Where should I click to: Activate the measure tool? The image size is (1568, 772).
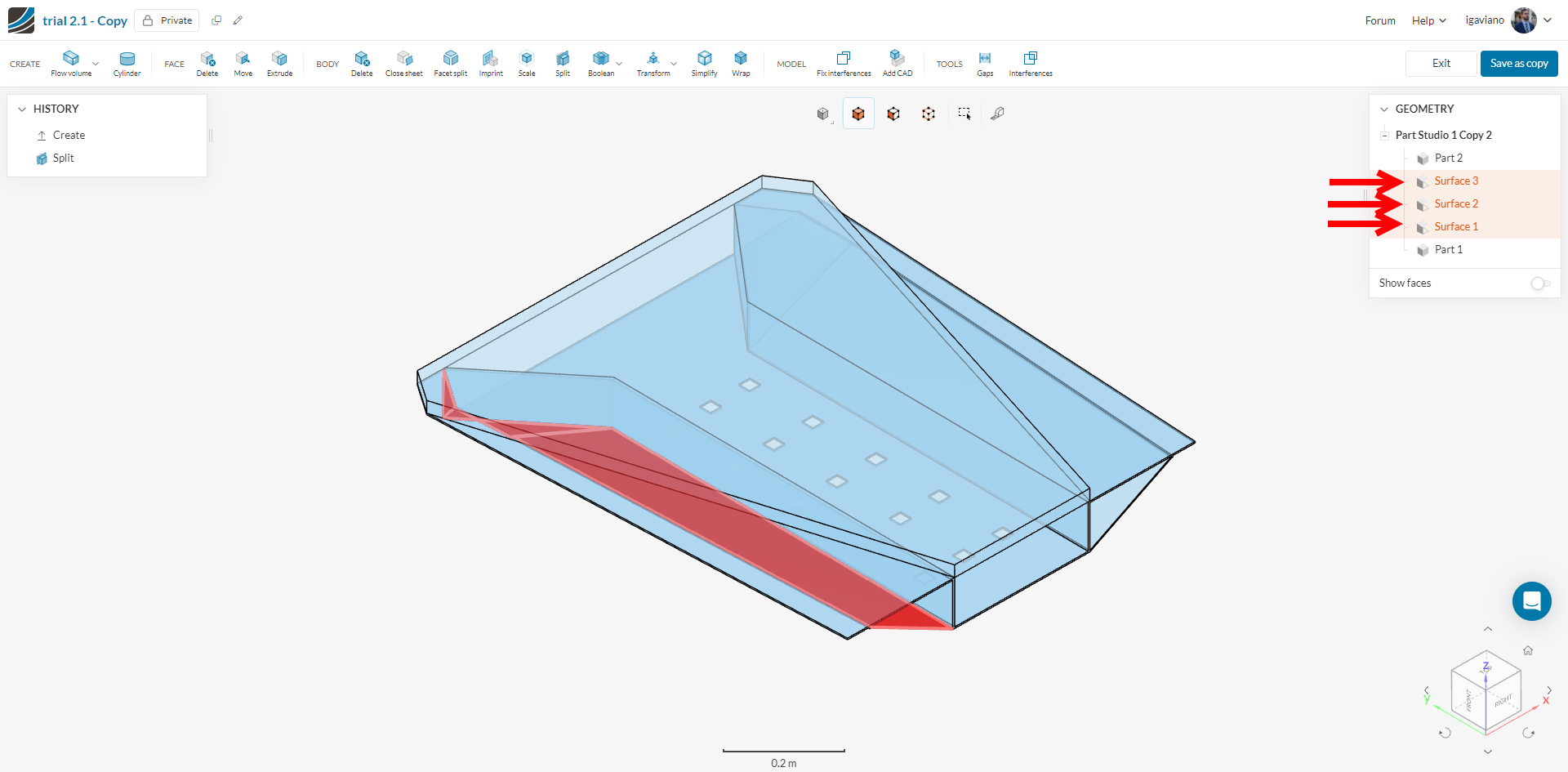997,114
